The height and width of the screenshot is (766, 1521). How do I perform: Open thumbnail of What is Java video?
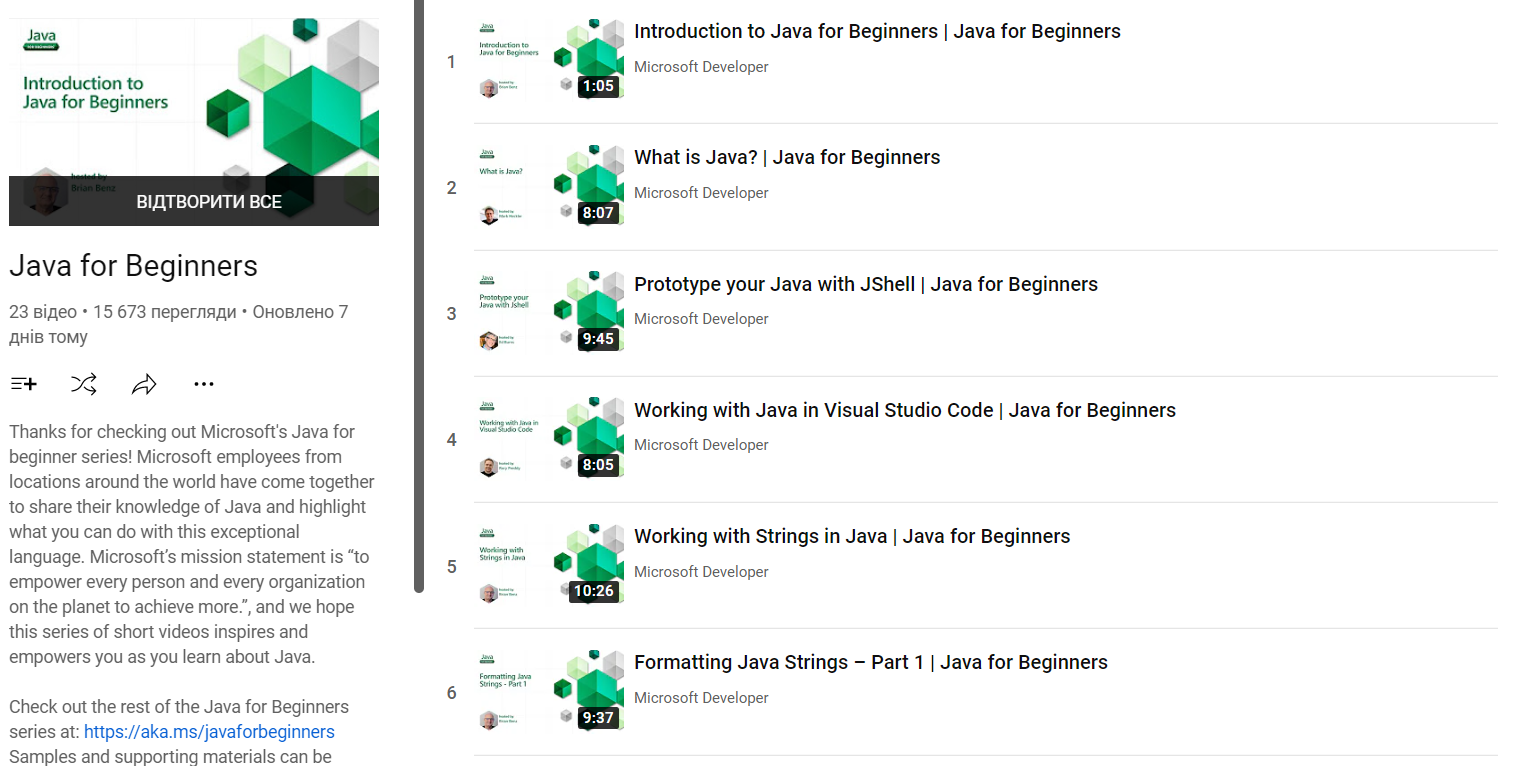[x=549, y=186]
